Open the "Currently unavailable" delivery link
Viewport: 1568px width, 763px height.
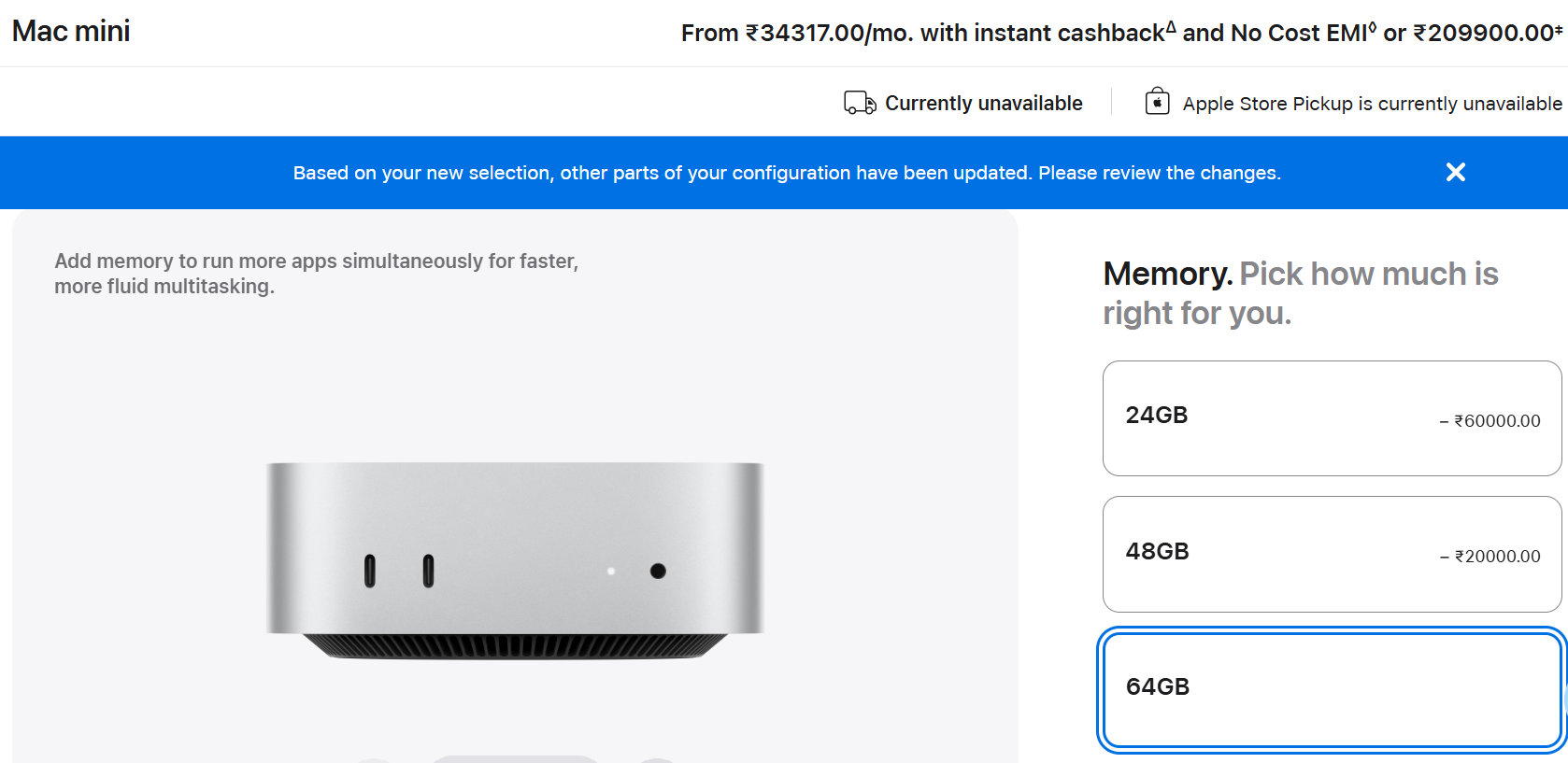pyautogui.click(x=983, y=103)
